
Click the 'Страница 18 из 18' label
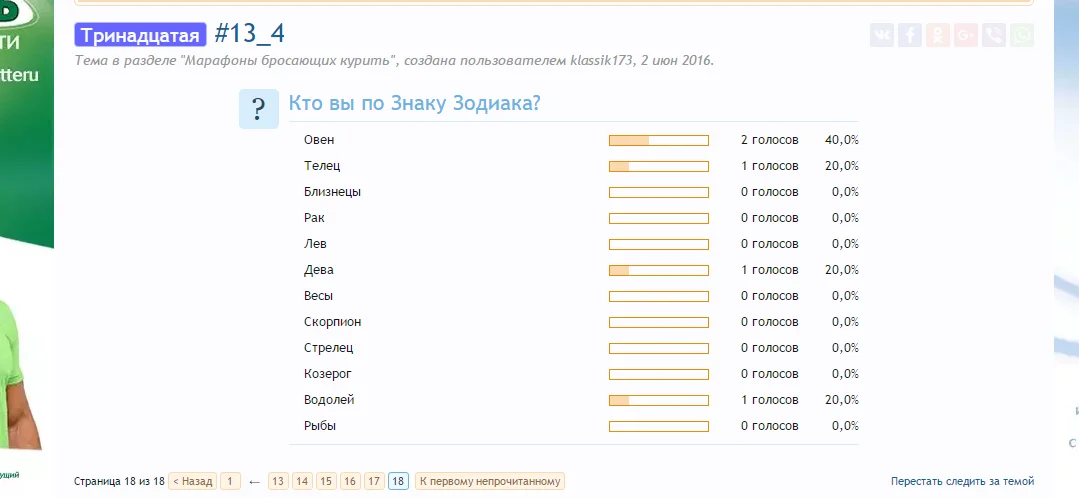click(120, 481)
